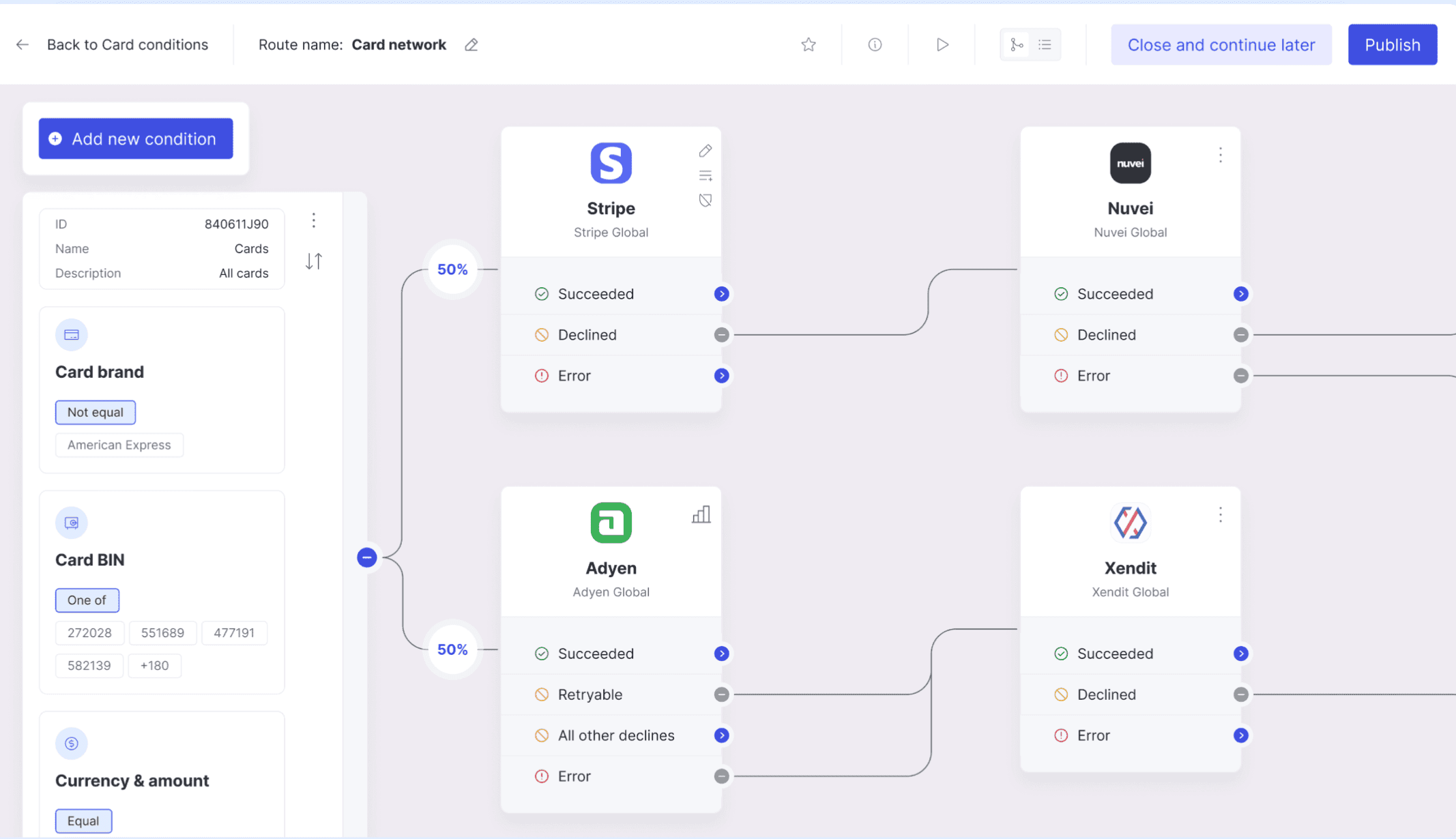Click Stripe shield-off icon
This screenshot has width=1456, height=839.
pos(705,201)
